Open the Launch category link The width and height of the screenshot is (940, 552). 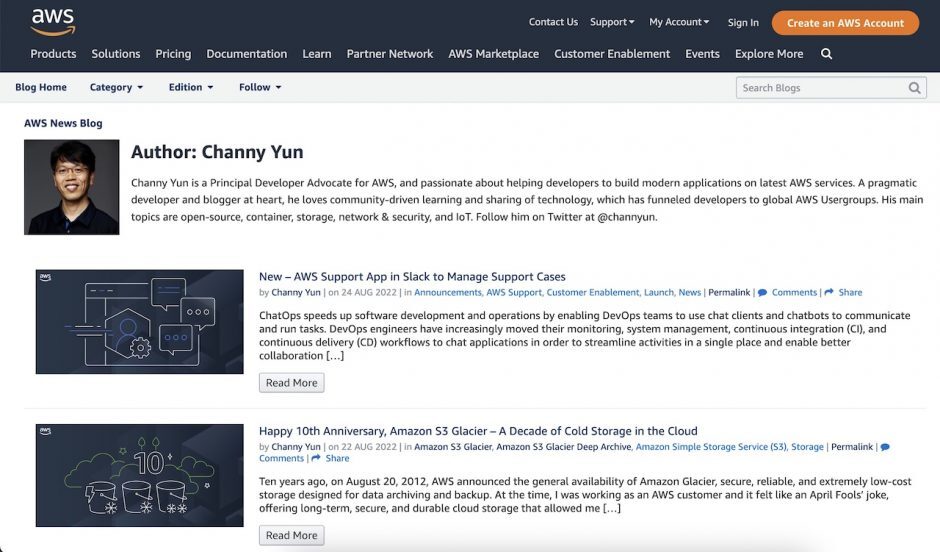(x=659, y=292)
